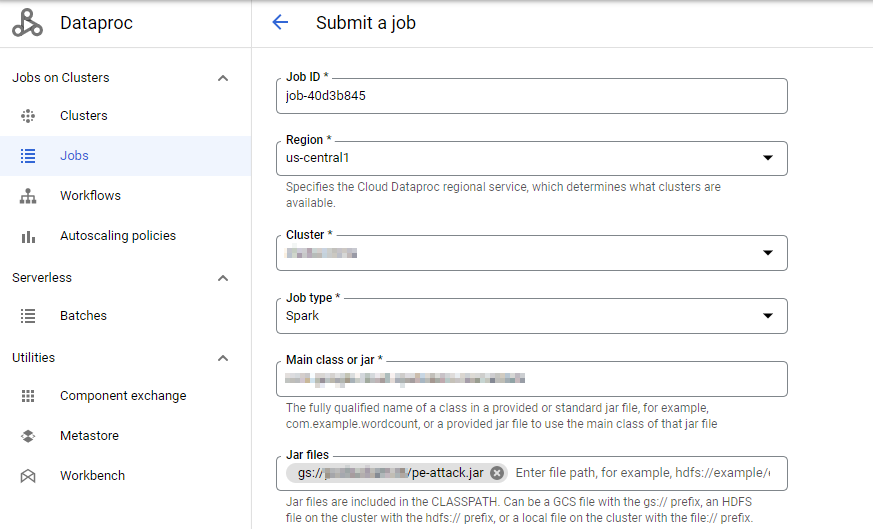Click the Autoscaling policies chart icon
This screenshot has width=873, height=529.
pos(28,236)
